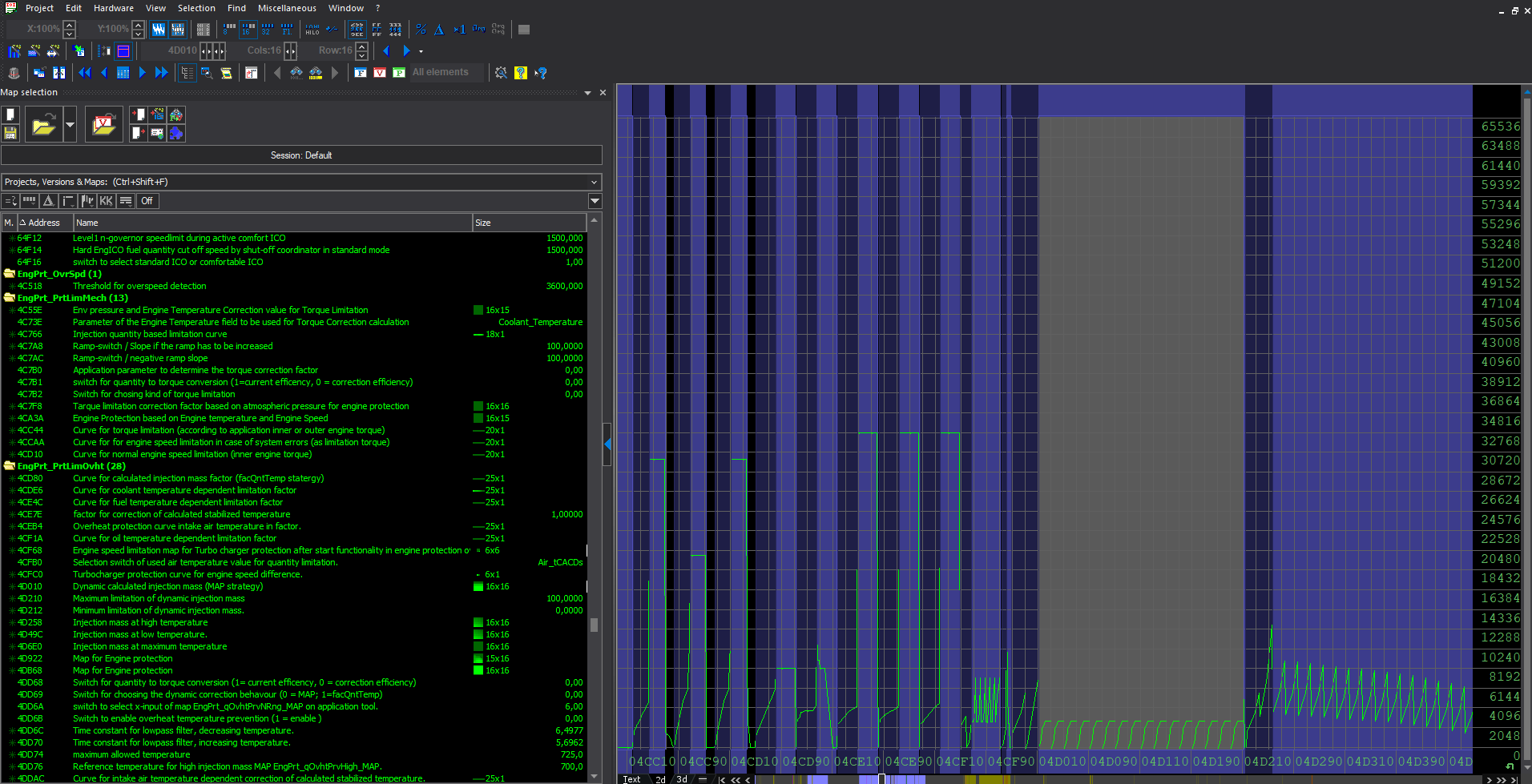Click the red V versions icon
Viewport: 1532px width, 784px height.
[380, 73]
